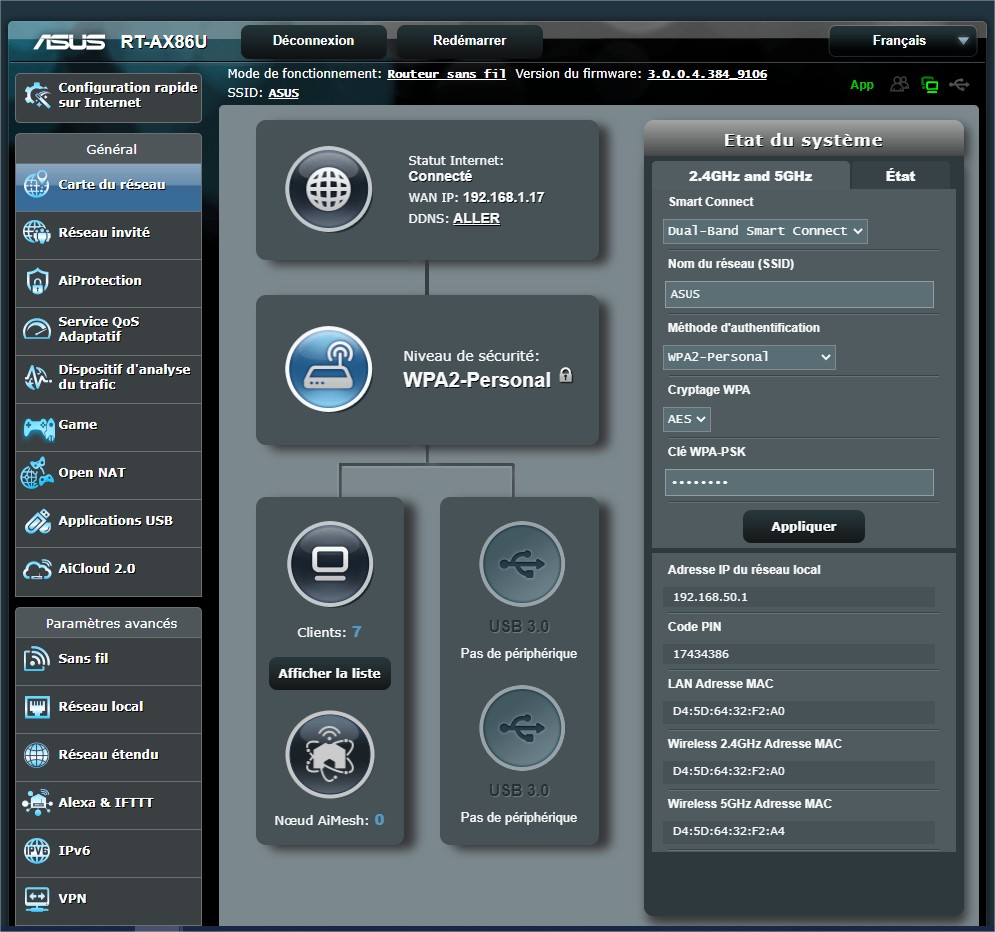Open the AES Cryptage WPA dropdown
Image resolution: width=995 pixels, height=932 pixels.
pyautogui.click(x=687, y=419)
